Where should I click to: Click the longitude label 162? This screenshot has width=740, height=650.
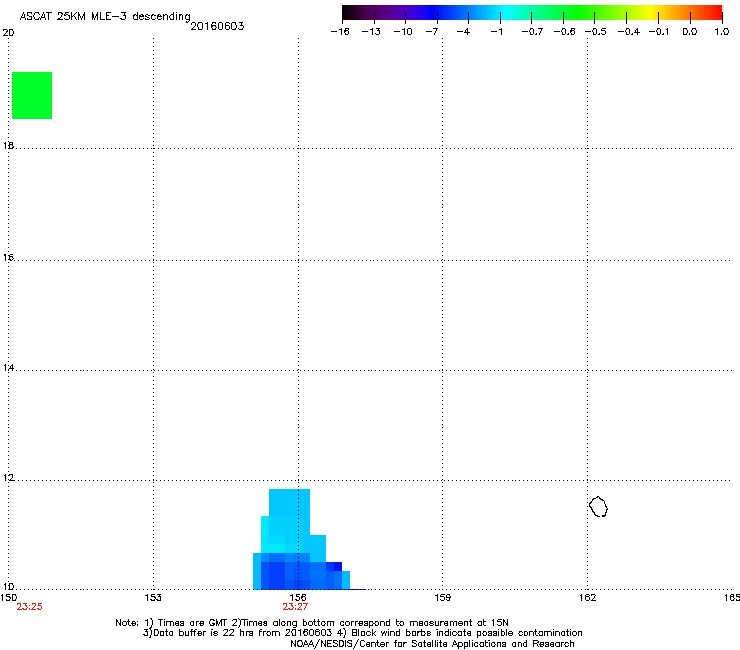[587, 598]
